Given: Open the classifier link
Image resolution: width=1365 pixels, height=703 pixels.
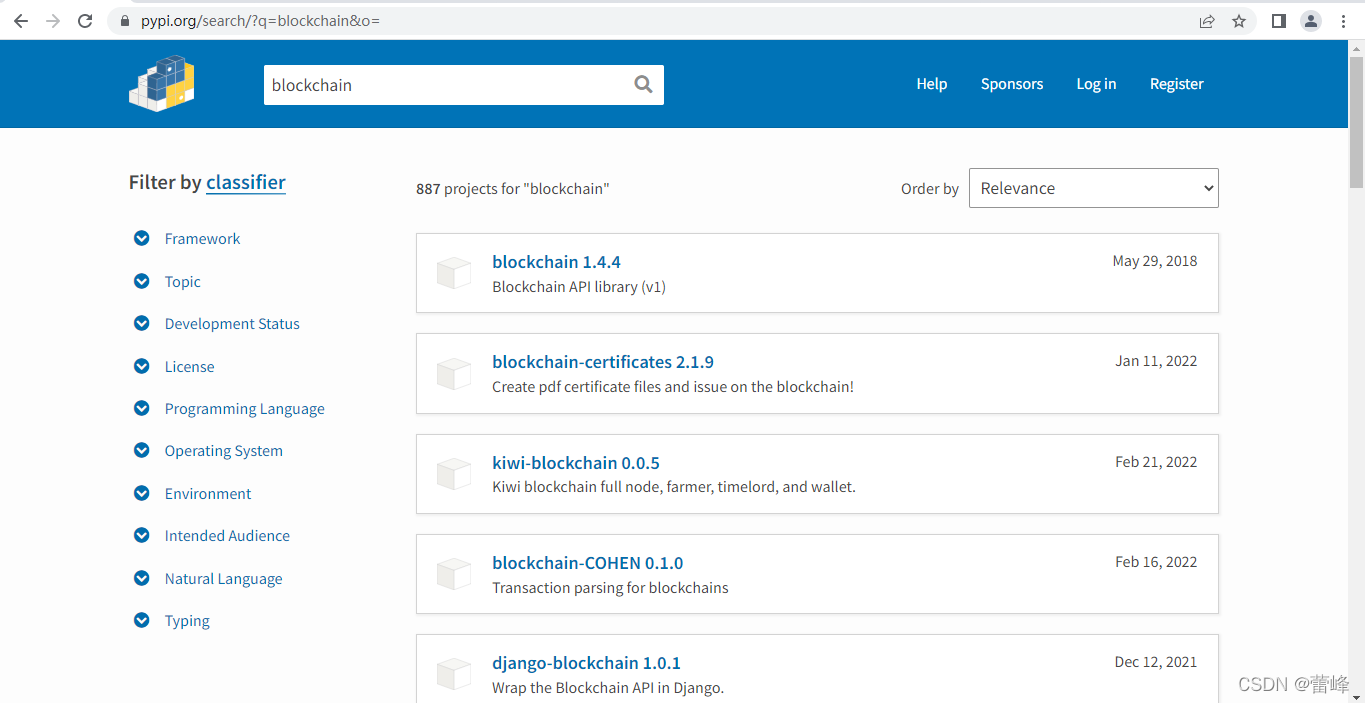Looking at the screenshot, I should 246,182.
